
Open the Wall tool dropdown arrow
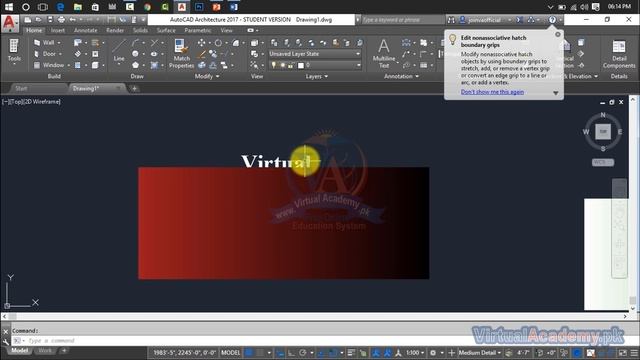coord(59,43)
